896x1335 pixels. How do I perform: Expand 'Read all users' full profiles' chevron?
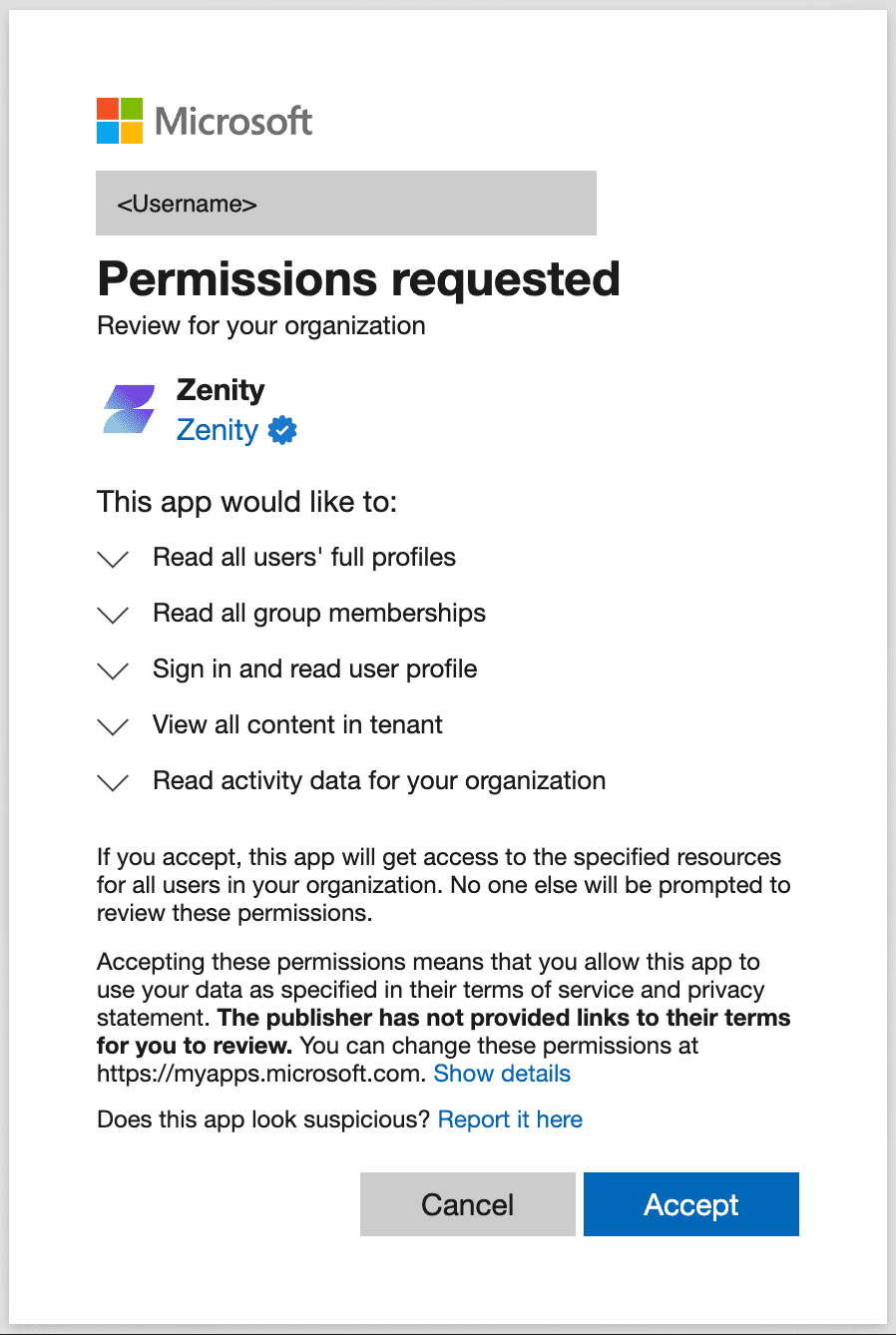(x=114, y=559)
